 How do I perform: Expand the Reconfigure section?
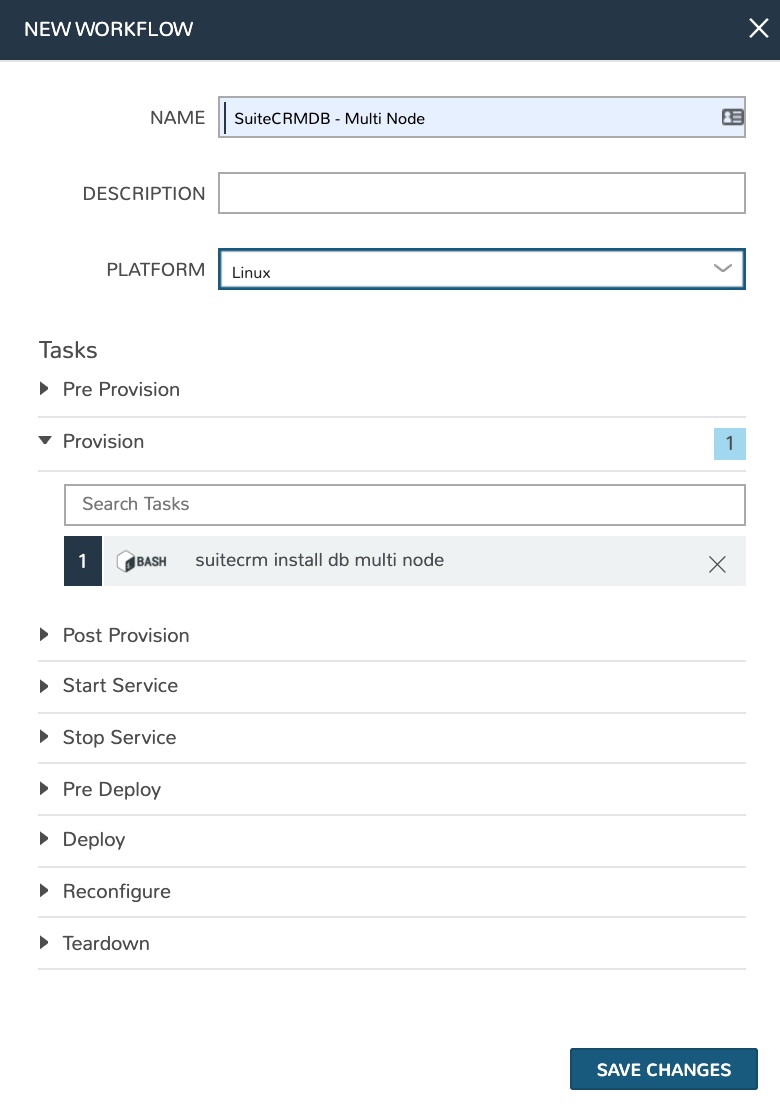pos(116,891)
